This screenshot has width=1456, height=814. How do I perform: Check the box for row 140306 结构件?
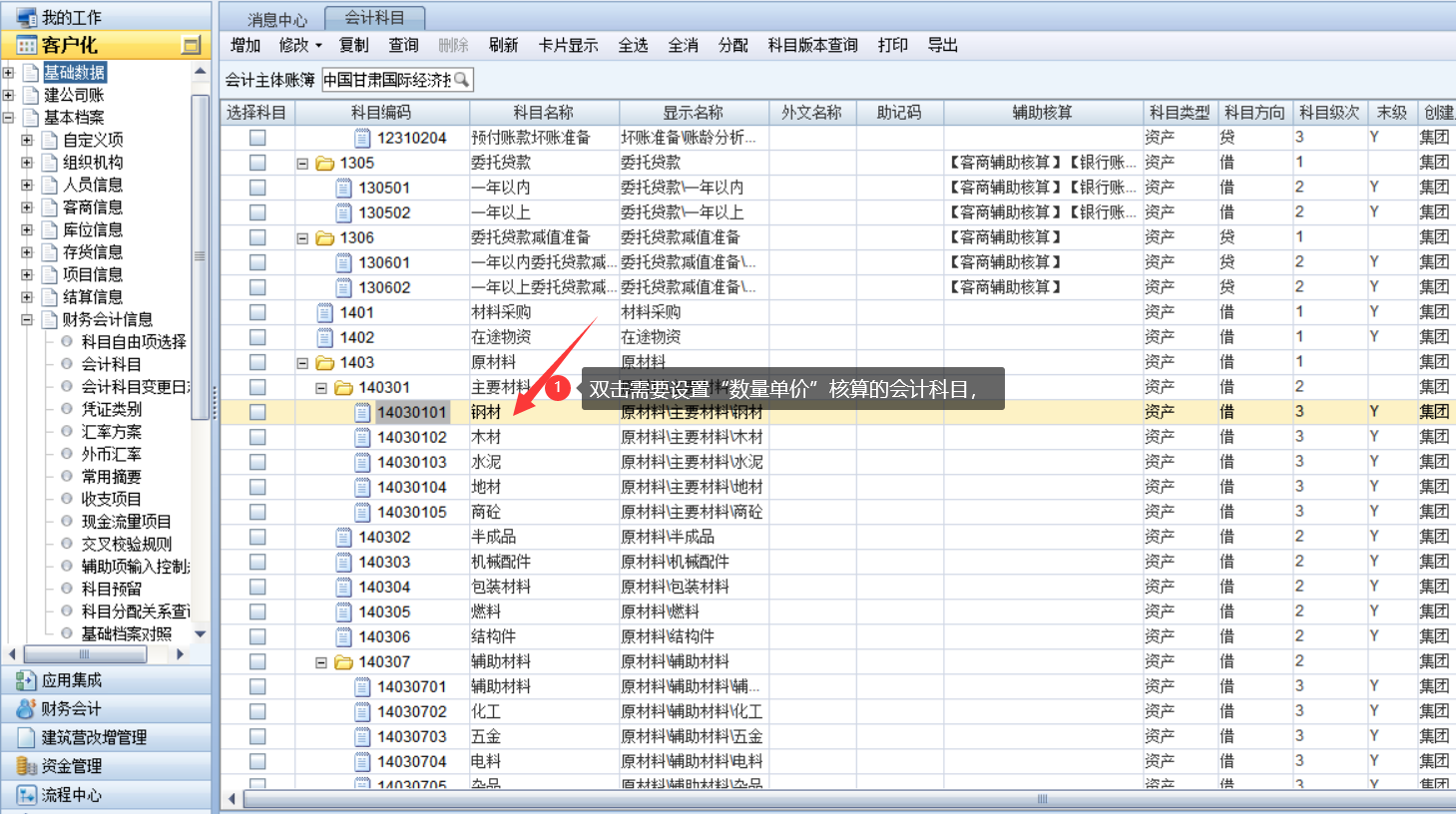(257, 636)
